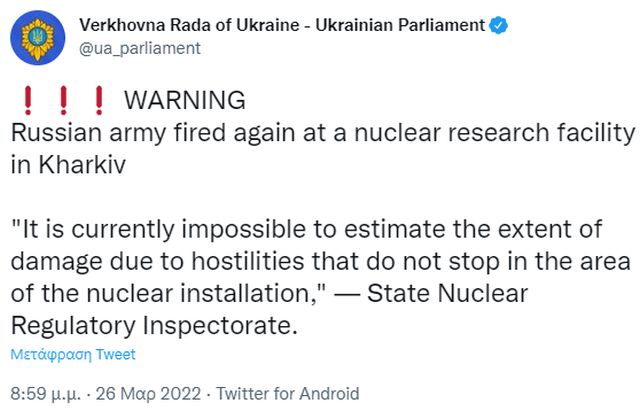
Task: Click the words "State Nuclear" in the tweet
Action: [463, 294]
